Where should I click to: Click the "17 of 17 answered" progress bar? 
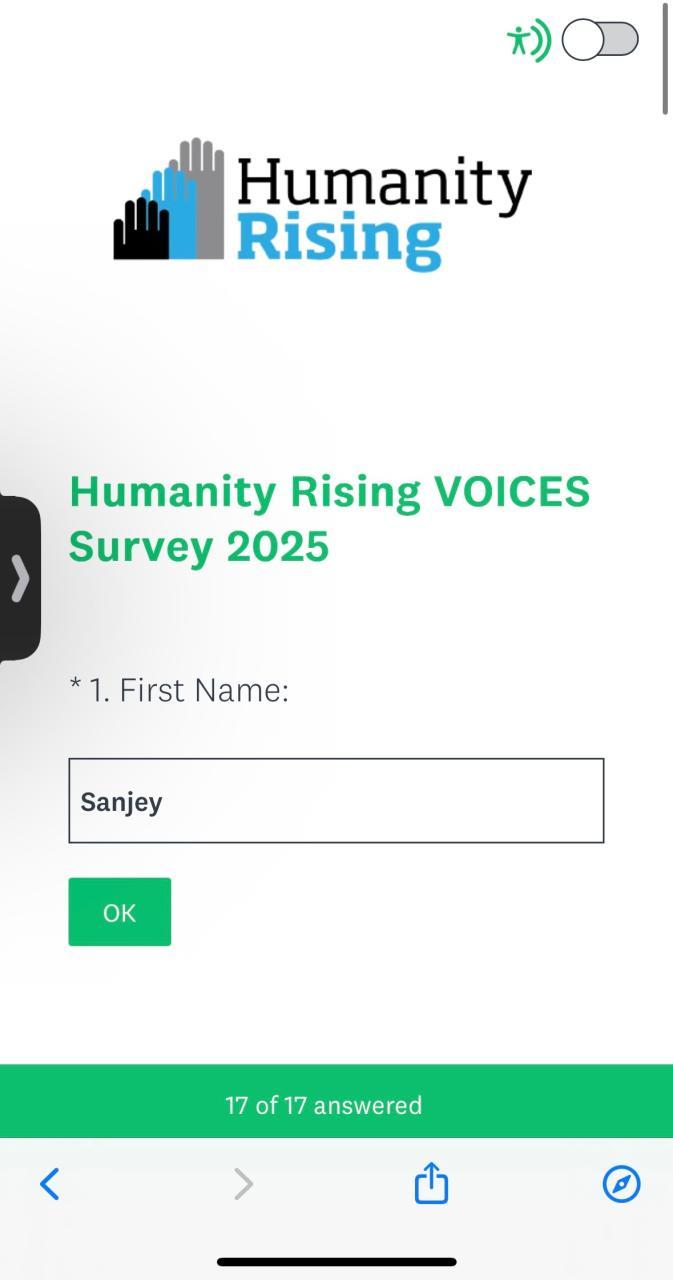pyautogui.click(x=324, y=1105)
